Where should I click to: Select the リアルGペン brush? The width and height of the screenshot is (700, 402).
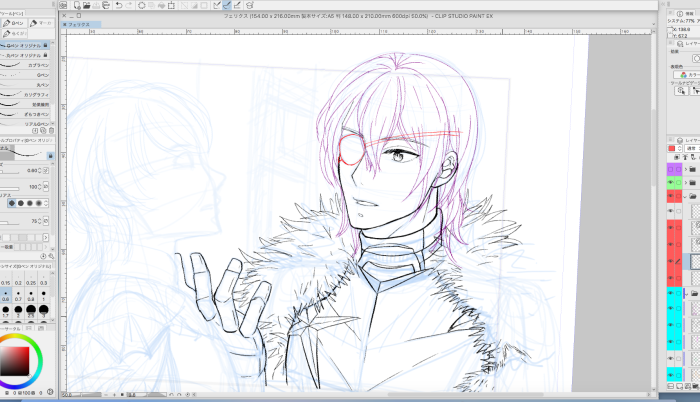click(x=25, y=124)
